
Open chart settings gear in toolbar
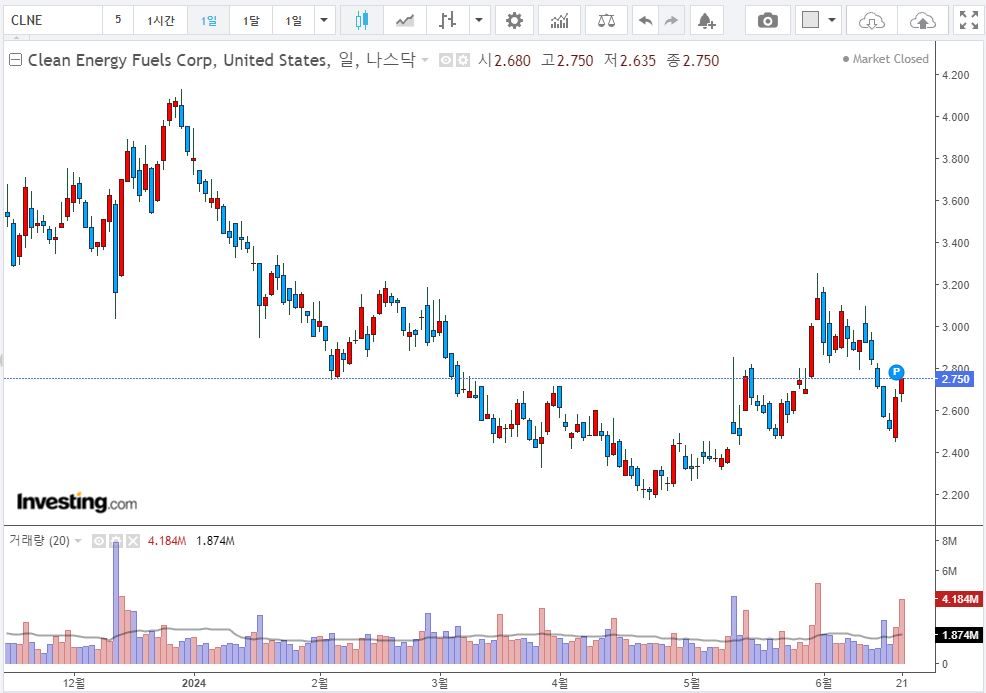coord(514,20)
